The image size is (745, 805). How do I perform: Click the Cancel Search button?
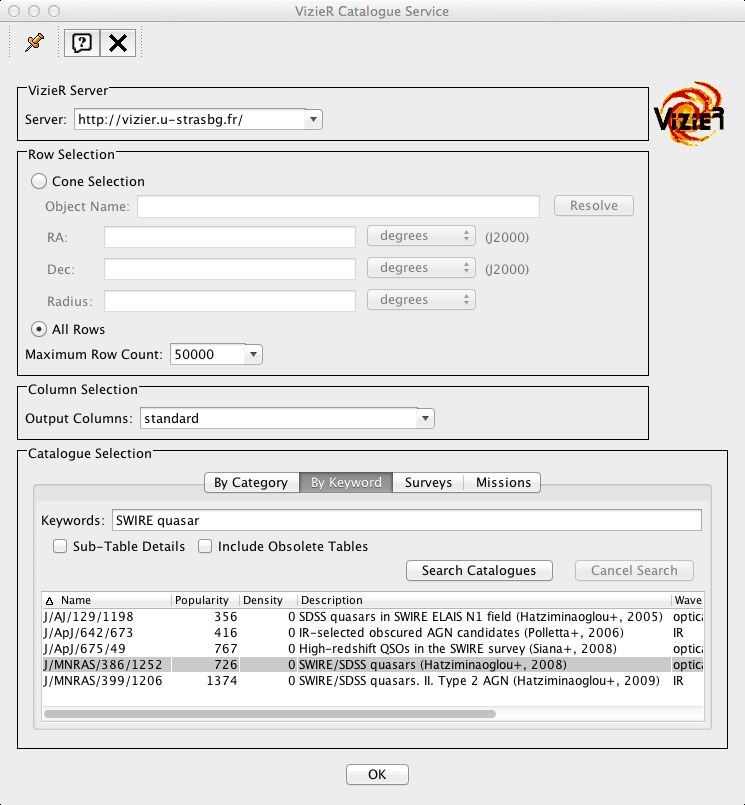click(x=634, y=570)
